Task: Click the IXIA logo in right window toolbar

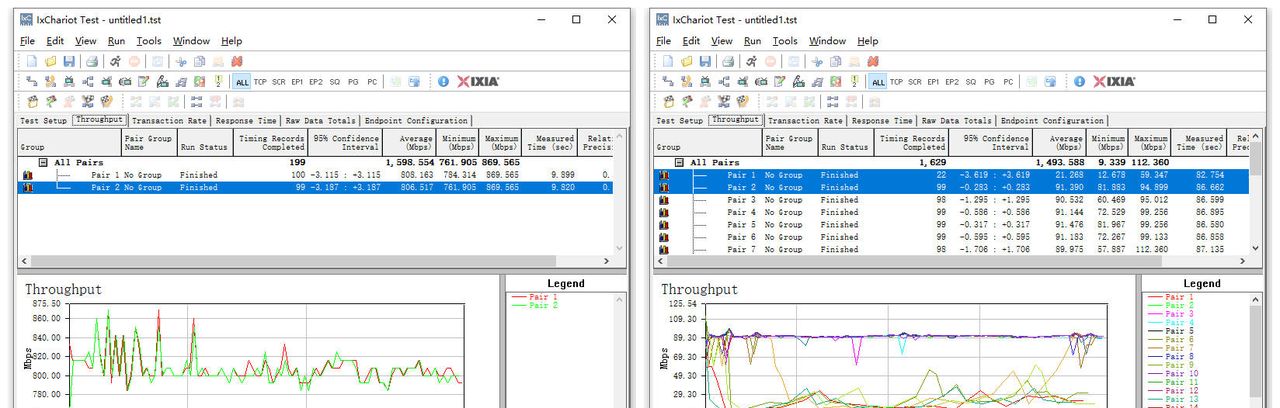Action: [1114, 81]
